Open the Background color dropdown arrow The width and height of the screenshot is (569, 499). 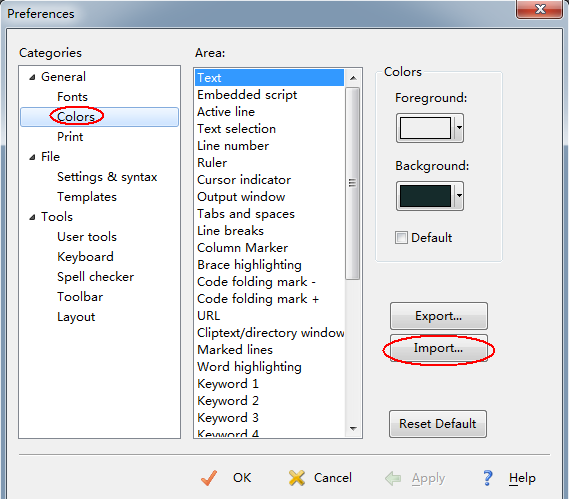459,196
